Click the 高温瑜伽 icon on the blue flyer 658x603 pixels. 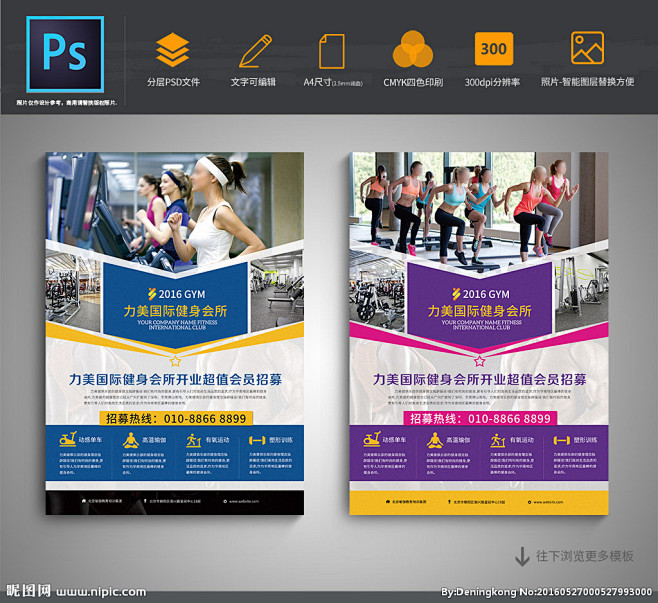[x=130, y=439]
